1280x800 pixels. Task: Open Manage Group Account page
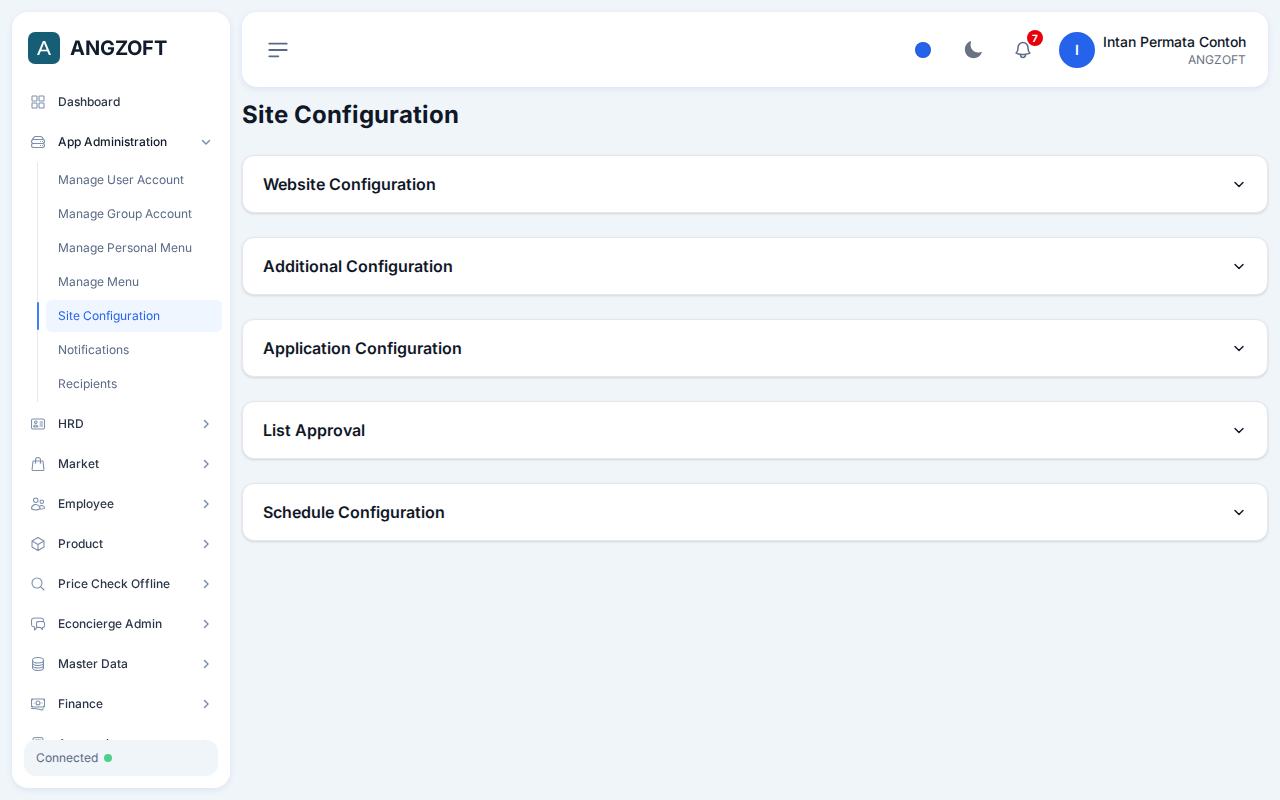[134, 214]
